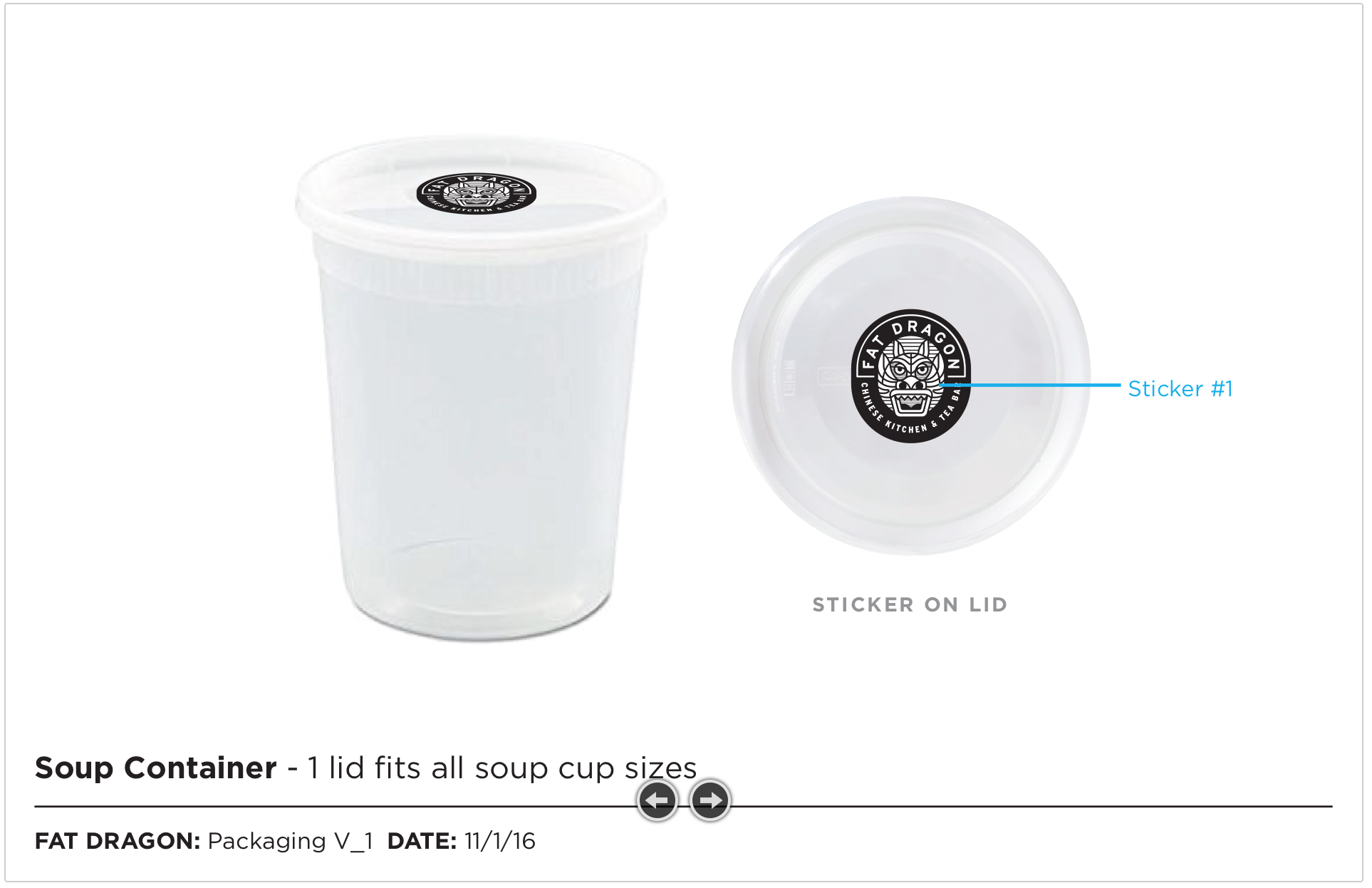The image size is (1372, 888).
Task: Select the round top-view lid image outer rim
Action: point(911,377)
